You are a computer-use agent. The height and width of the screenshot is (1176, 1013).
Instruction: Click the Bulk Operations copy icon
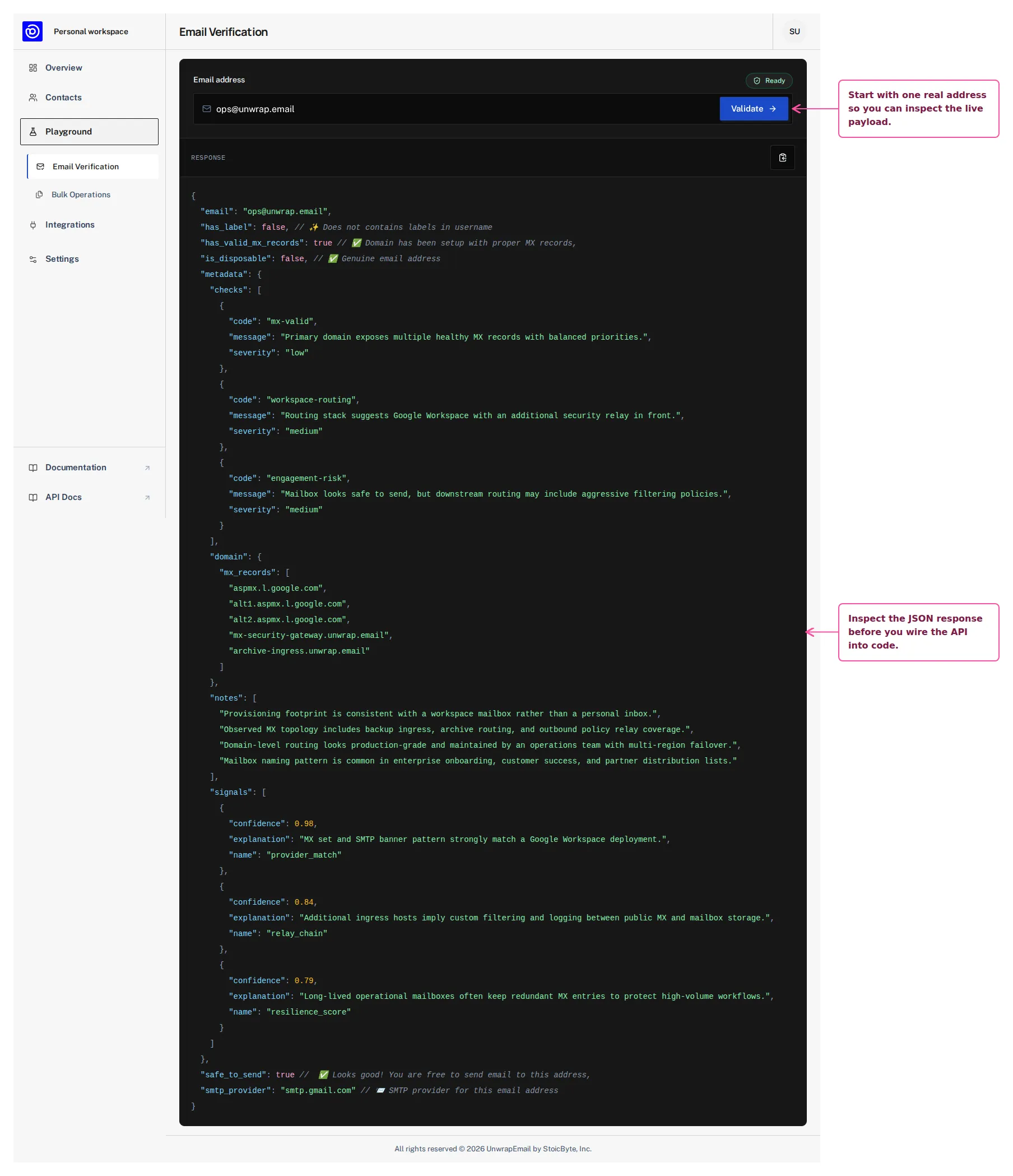click(x=39, y=195)
